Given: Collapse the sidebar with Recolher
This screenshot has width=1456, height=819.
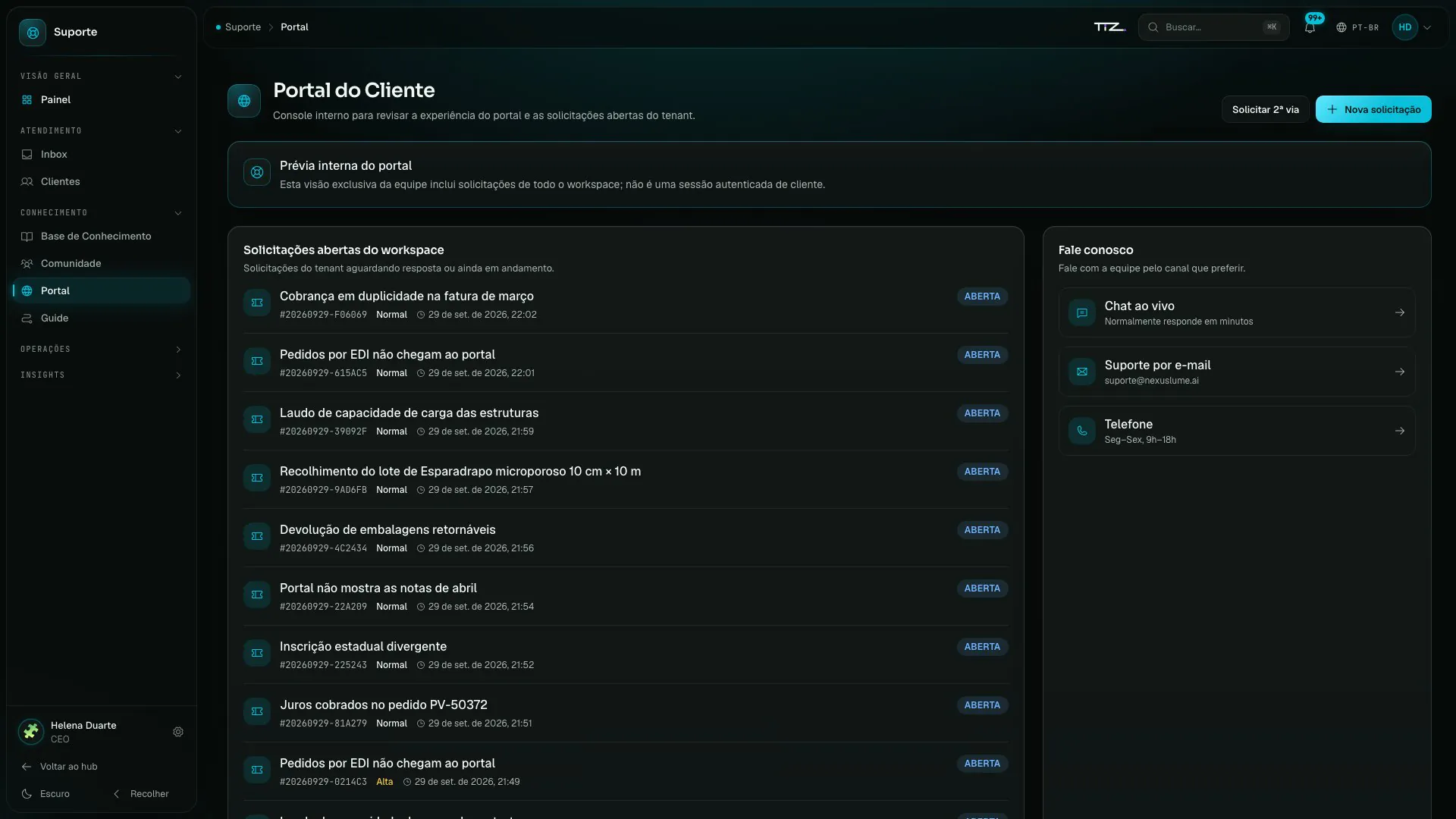Looking at the screenshot, I should click(141, 794).
